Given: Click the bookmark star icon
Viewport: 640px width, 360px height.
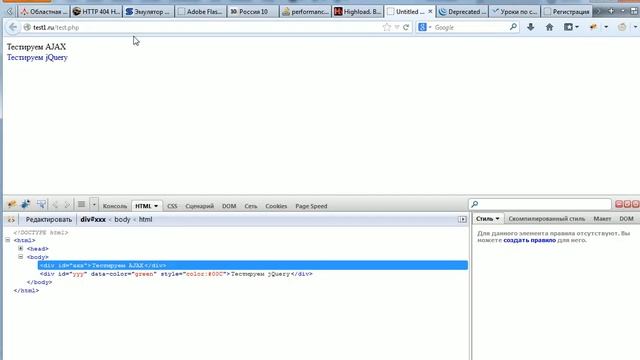Looking at the screenshot, I should (x=387, y=27).
